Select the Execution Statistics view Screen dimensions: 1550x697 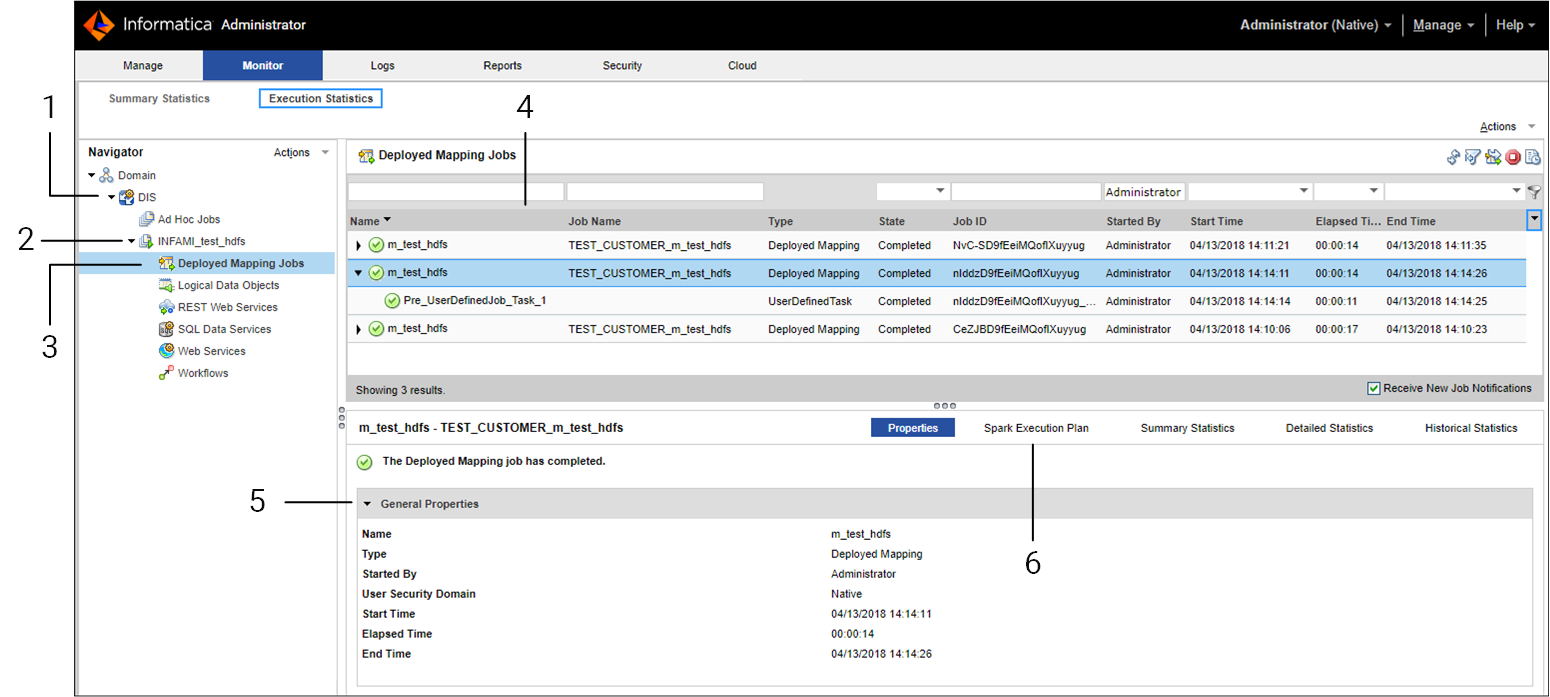point(321,99)
